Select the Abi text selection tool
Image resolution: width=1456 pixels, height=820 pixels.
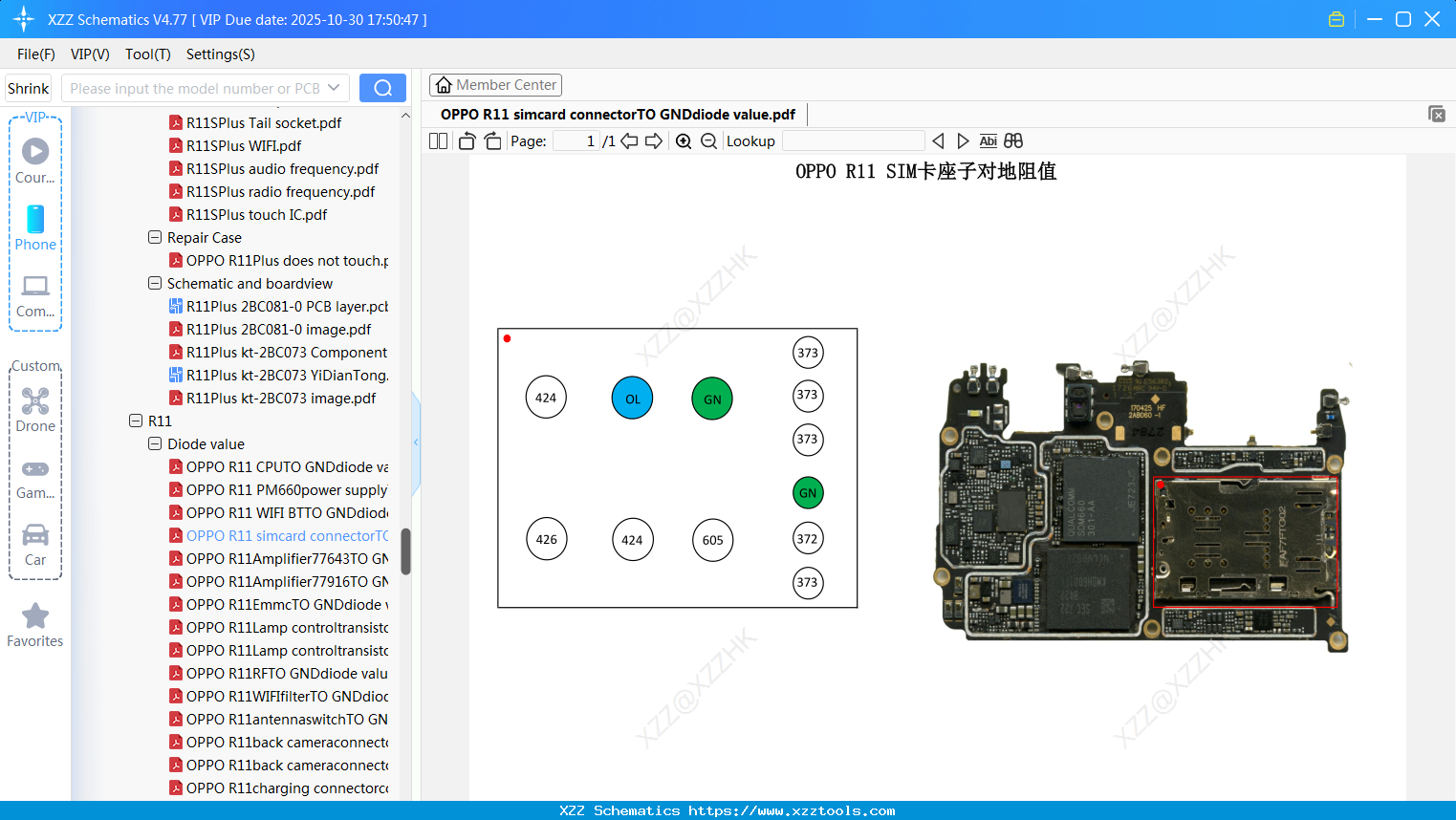click(x=988, y=140)
